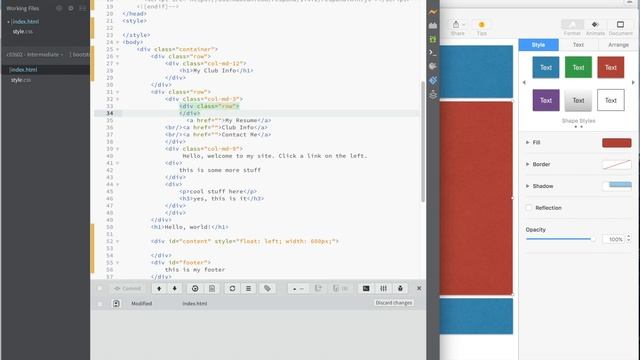Show next shape styles page arrow
Viewport: 640px width, 360px height.
pyautogui.click(x=633, y=82)
